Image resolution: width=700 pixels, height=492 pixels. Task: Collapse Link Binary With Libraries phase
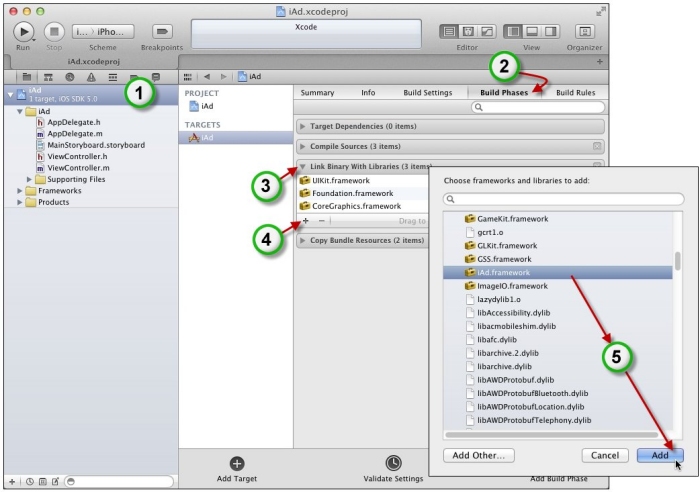303,167
